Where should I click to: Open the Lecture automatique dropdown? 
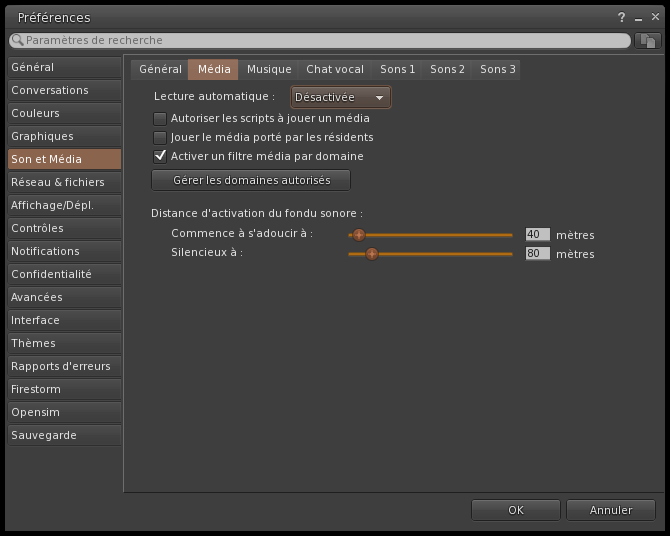tap(340, 97)
